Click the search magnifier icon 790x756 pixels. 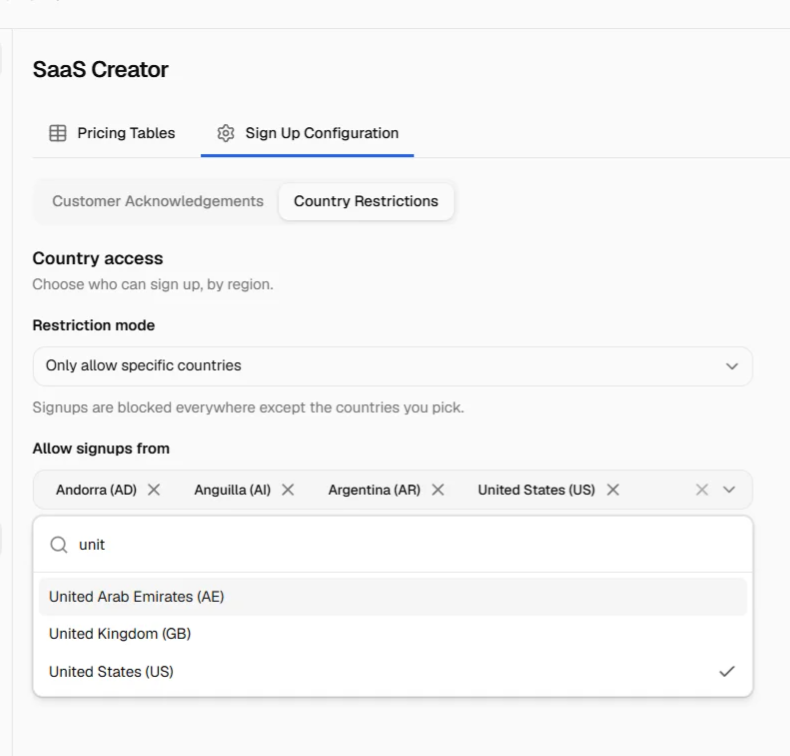59,544
